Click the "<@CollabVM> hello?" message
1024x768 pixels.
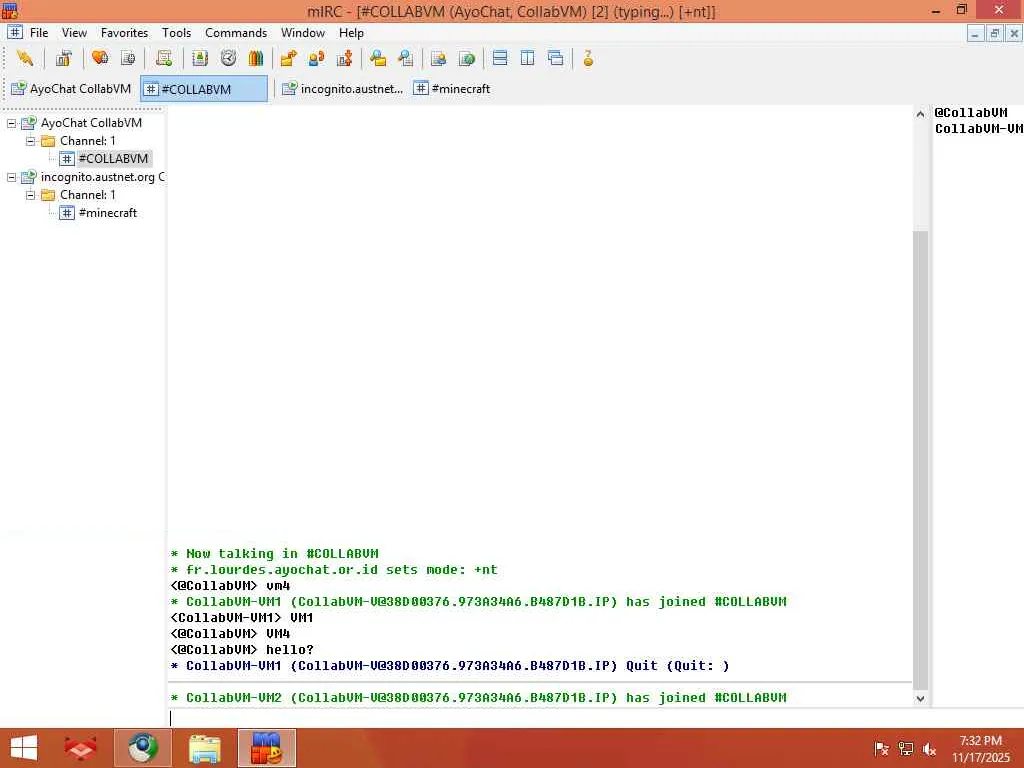[x=242, y=650]
